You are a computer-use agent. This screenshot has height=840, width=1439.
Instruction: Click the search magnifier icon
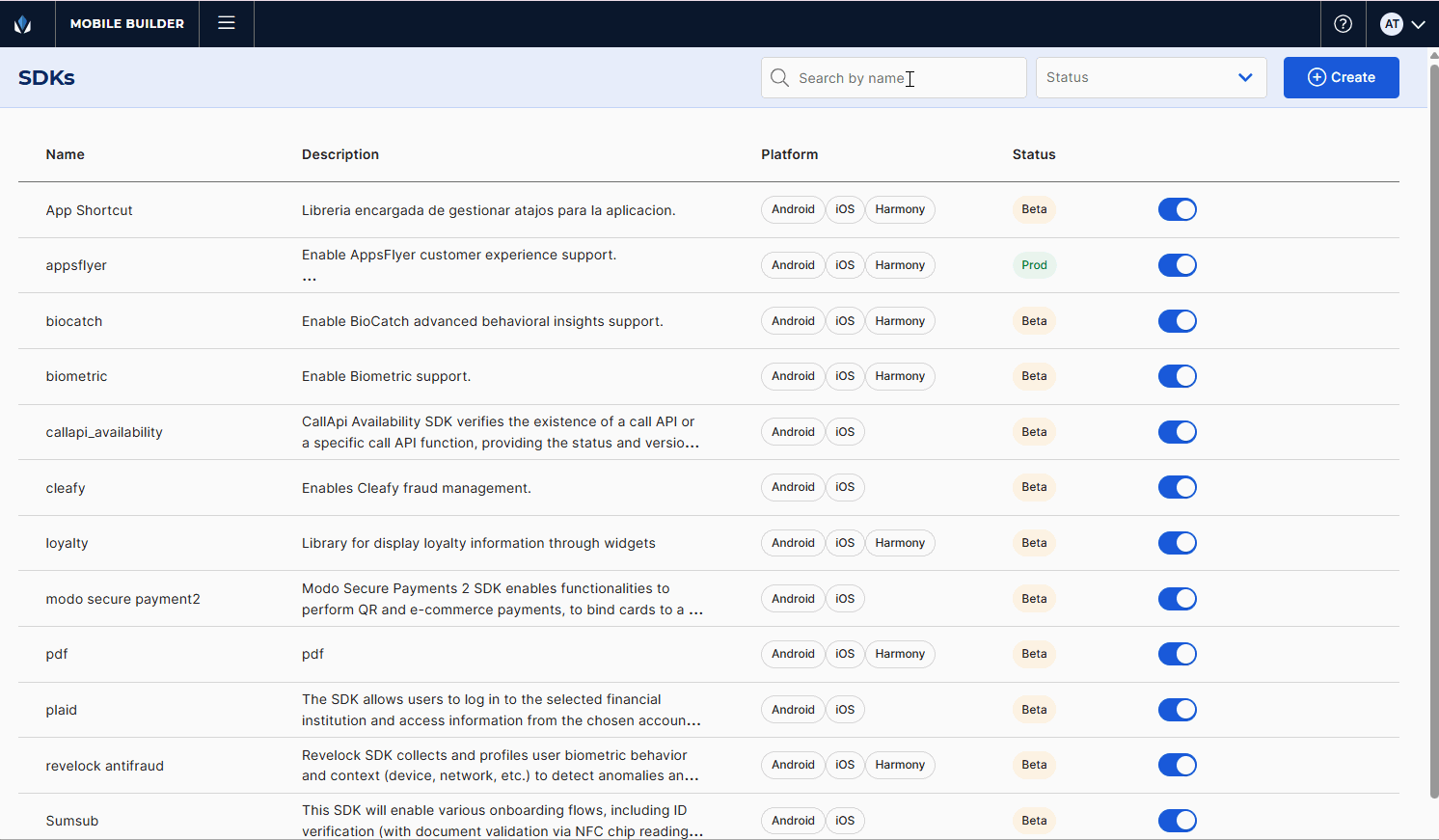tap(779, 77)
